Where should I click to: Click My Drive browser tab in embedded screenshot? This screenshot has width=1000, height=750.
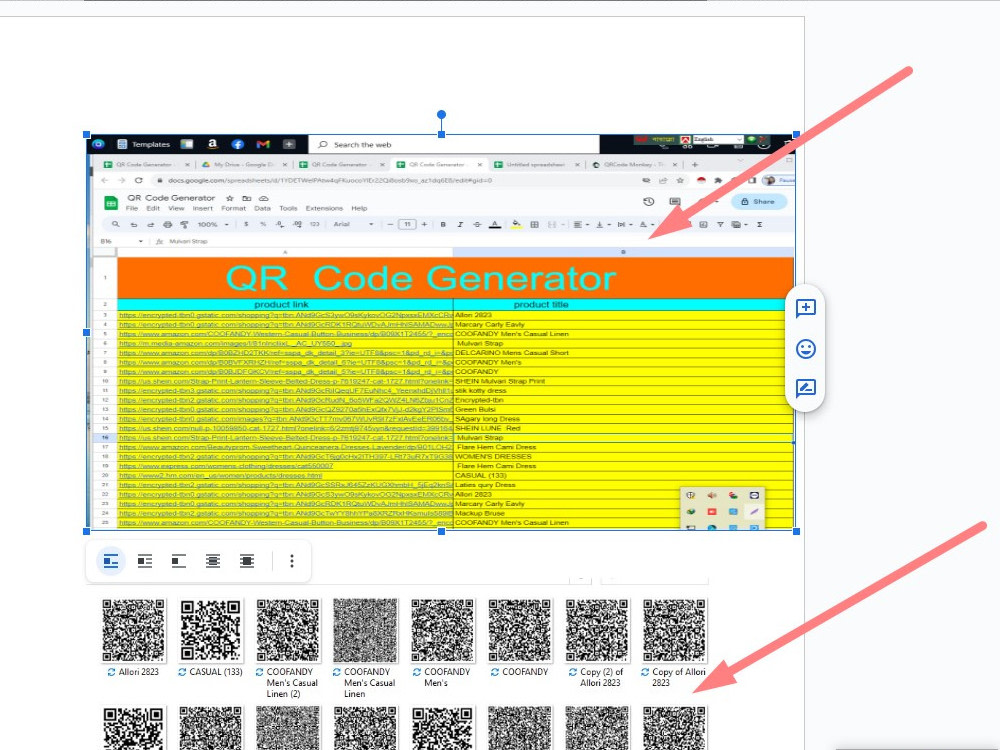coord(245,165)
